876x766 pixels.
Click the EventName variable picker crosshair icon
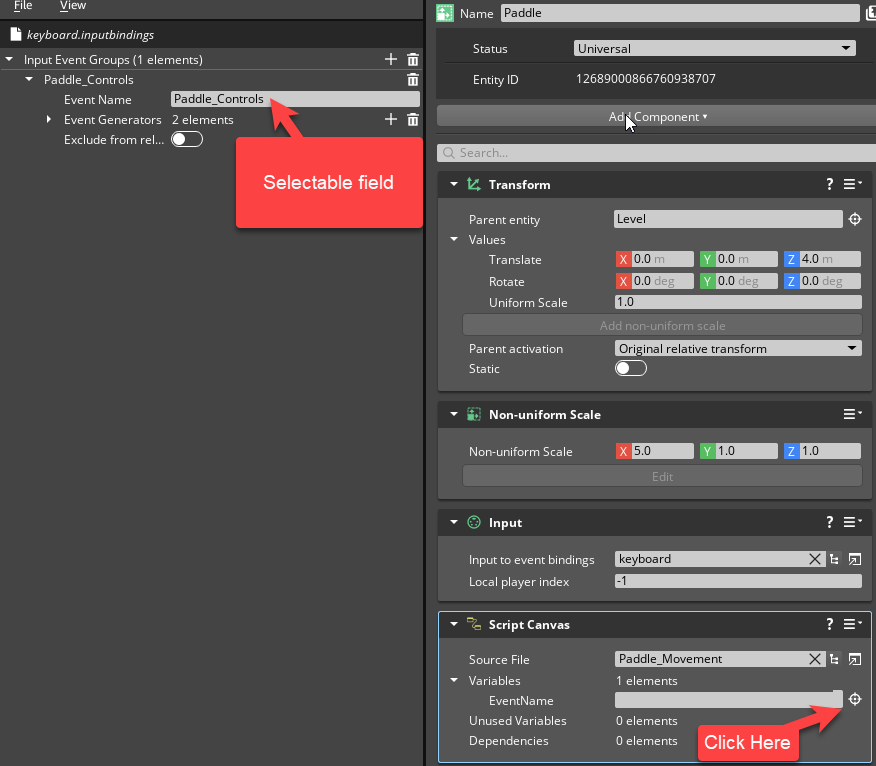(x=855, y=700)
